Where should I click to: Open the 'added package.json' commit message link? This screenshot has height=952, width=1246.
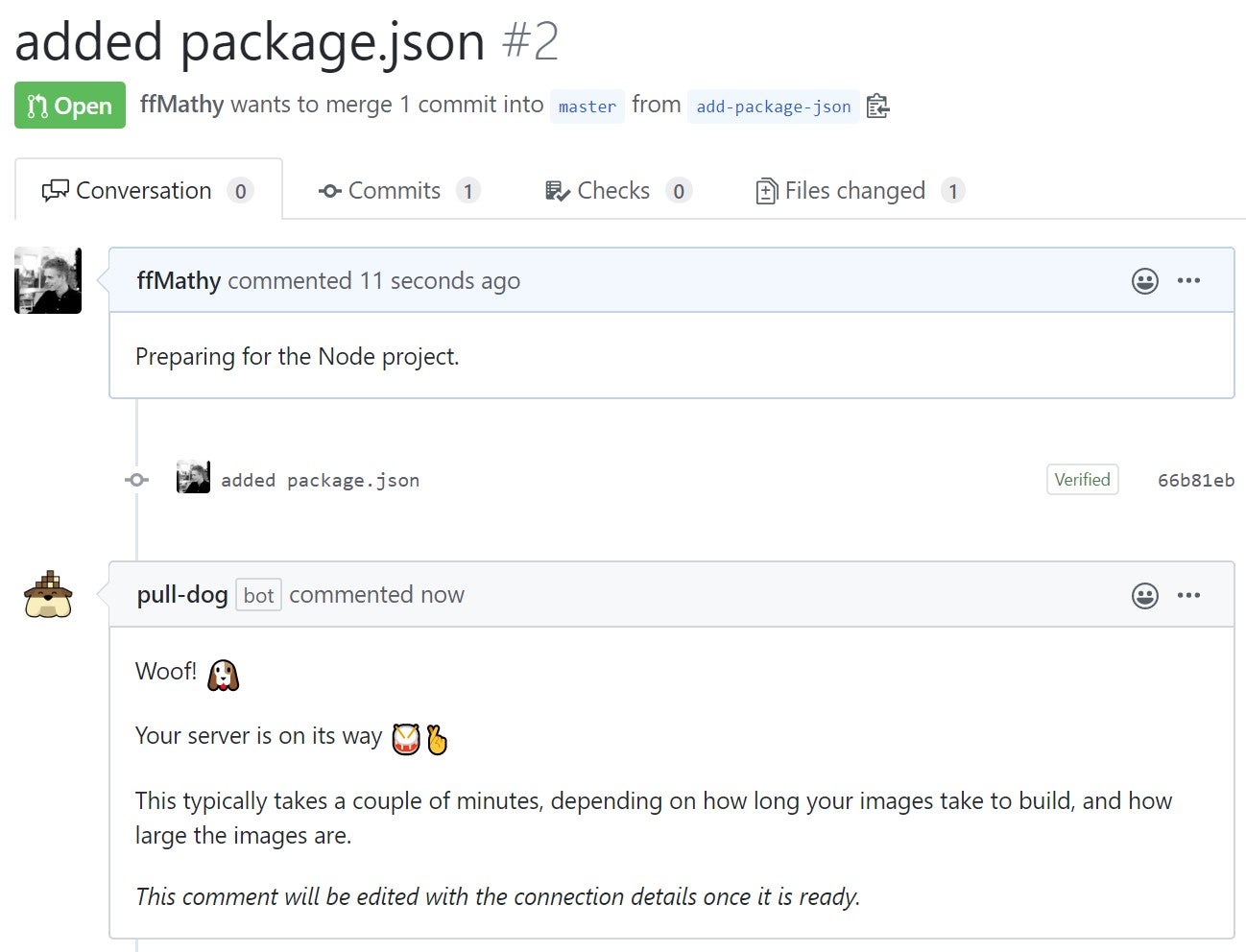(320, 480)
